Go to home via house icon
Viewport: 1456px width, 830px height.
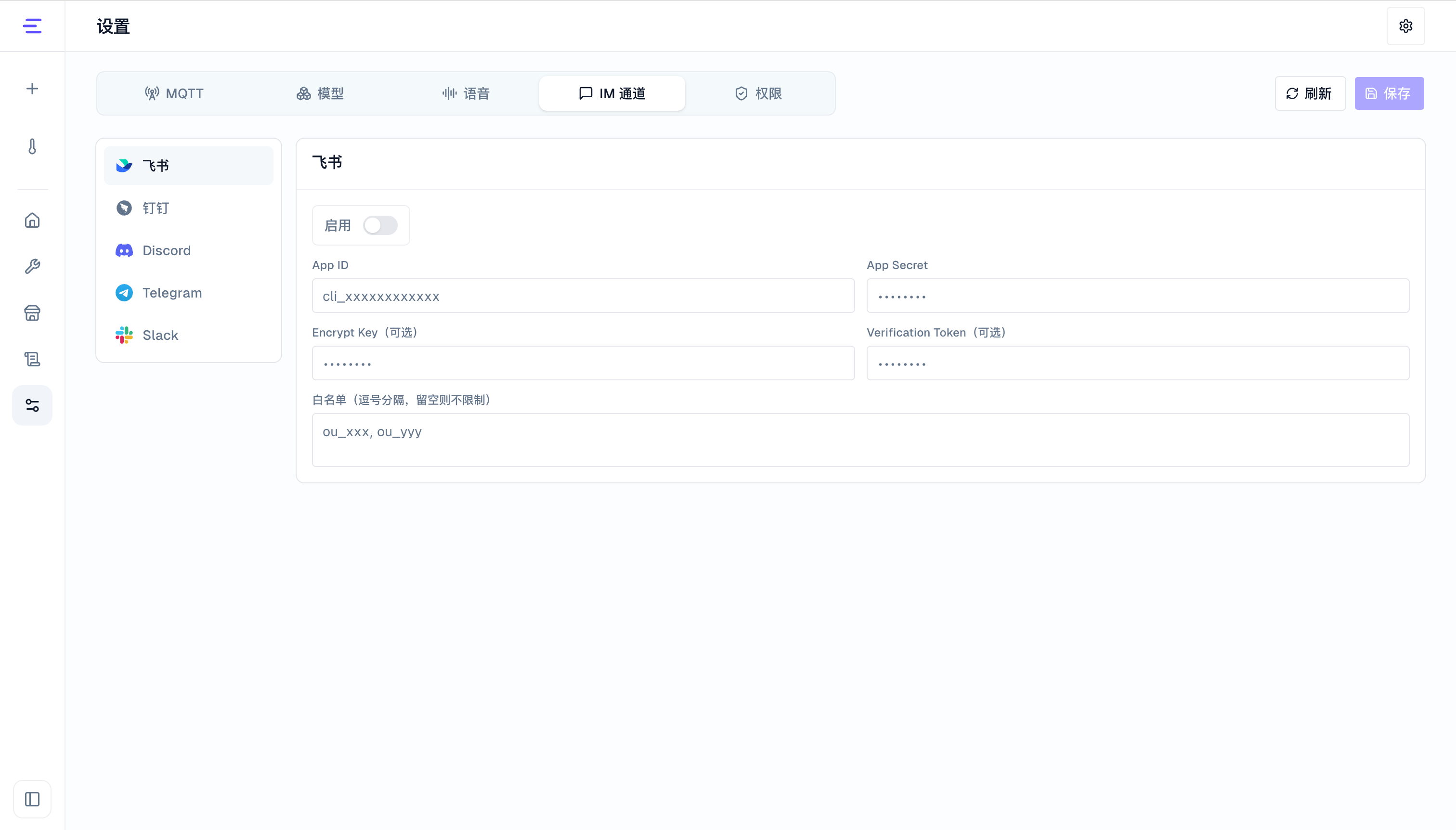32,220
